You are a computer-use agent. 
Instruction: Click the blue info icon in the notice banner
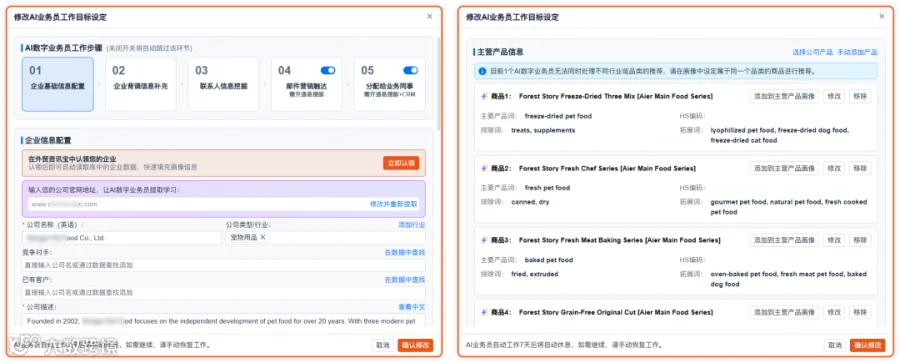483,71
